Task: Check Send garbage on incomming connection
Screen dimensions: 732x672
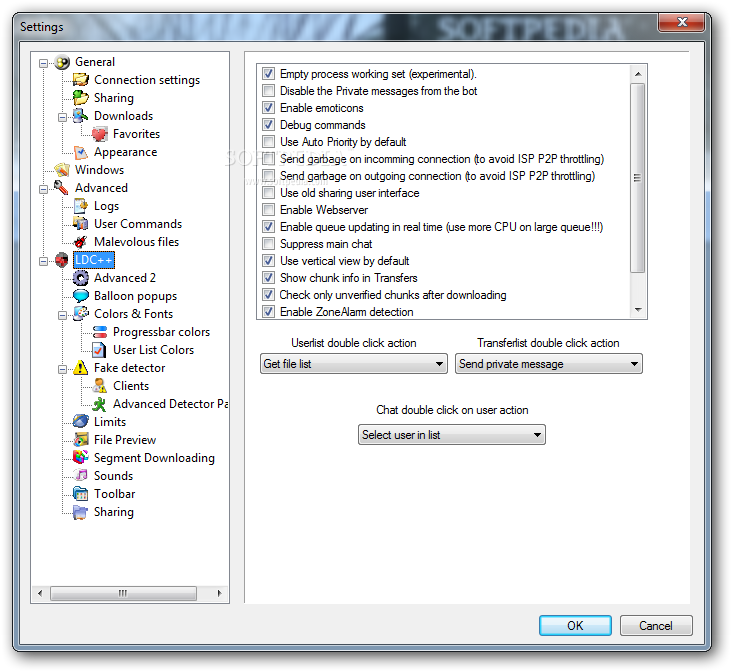Action: (268, 159)
